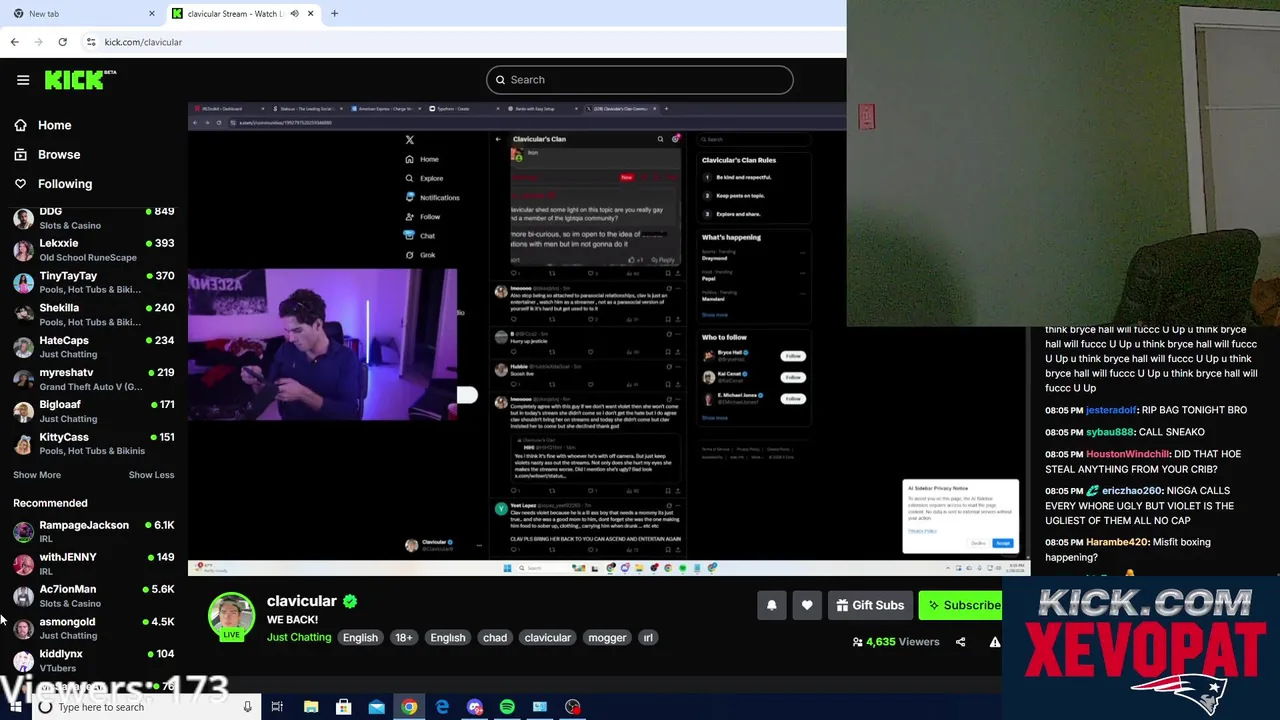Open Spotify from taskbar
This screenshot has height=720, width=1280.
pyautogui.click(x=507, y=707)
